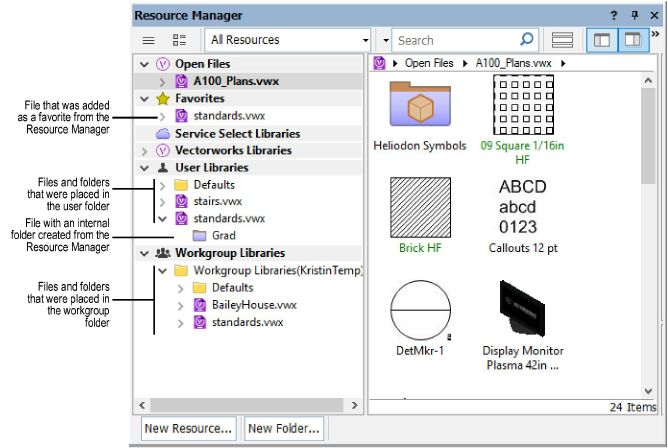Collapse Workgroup Libraries(KristinTemp) folder

[162, 271]
